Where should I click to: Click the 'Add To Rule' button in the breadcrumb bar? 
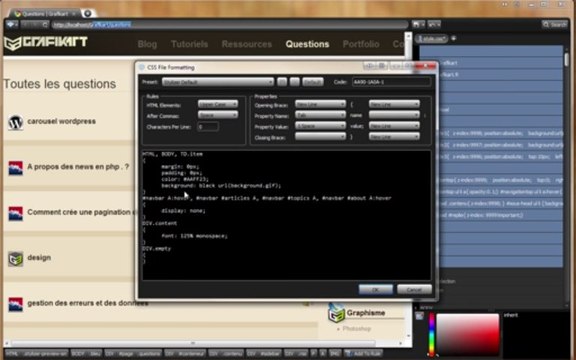point(363,353)
